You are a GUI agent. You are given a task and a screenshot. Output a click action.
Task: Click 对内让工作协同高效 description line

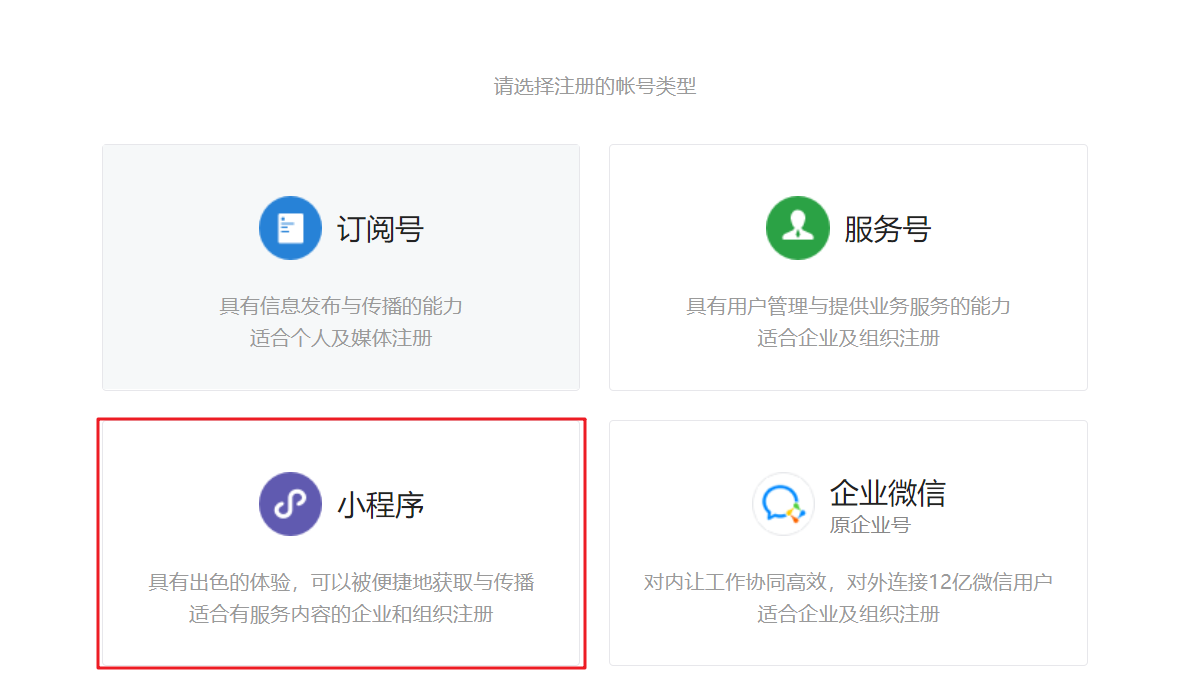pos(848,582)
